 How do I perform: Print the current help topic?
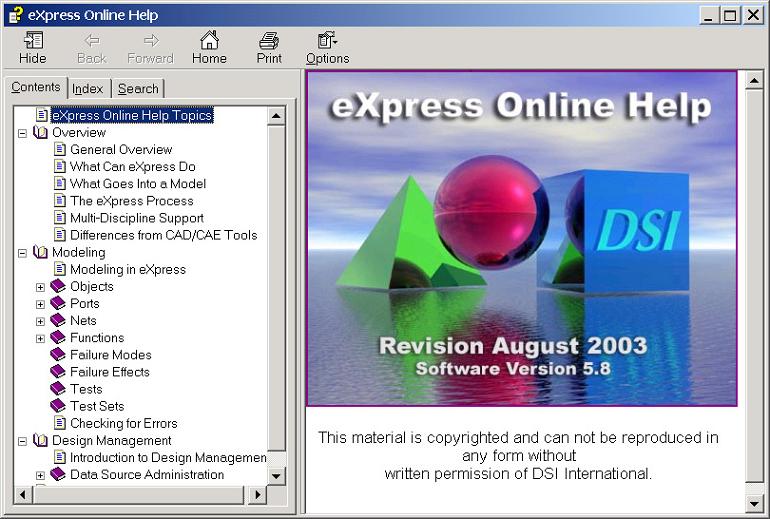269,48
